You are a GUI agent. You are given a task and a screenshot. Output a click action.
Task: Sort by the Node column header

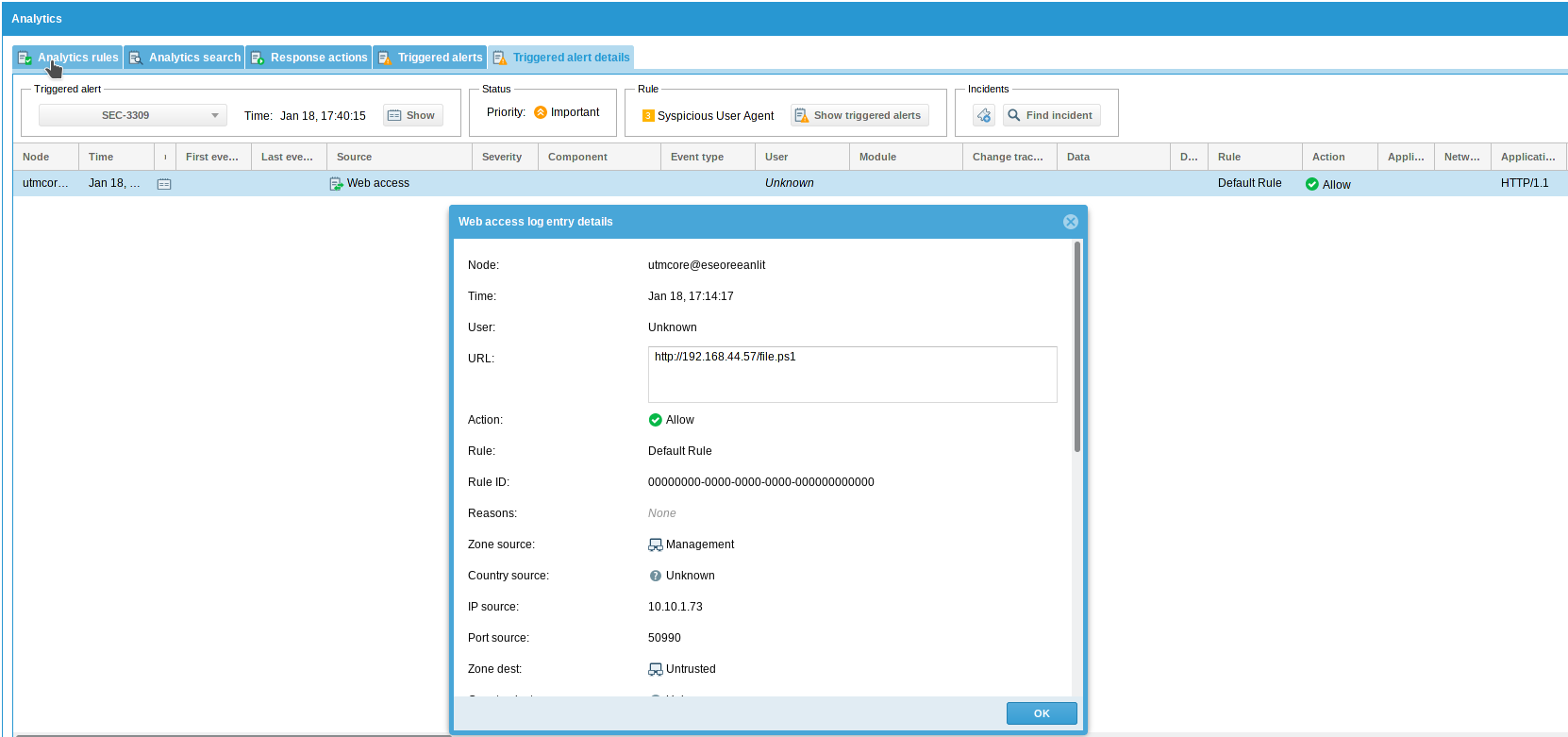coord(45,157)
